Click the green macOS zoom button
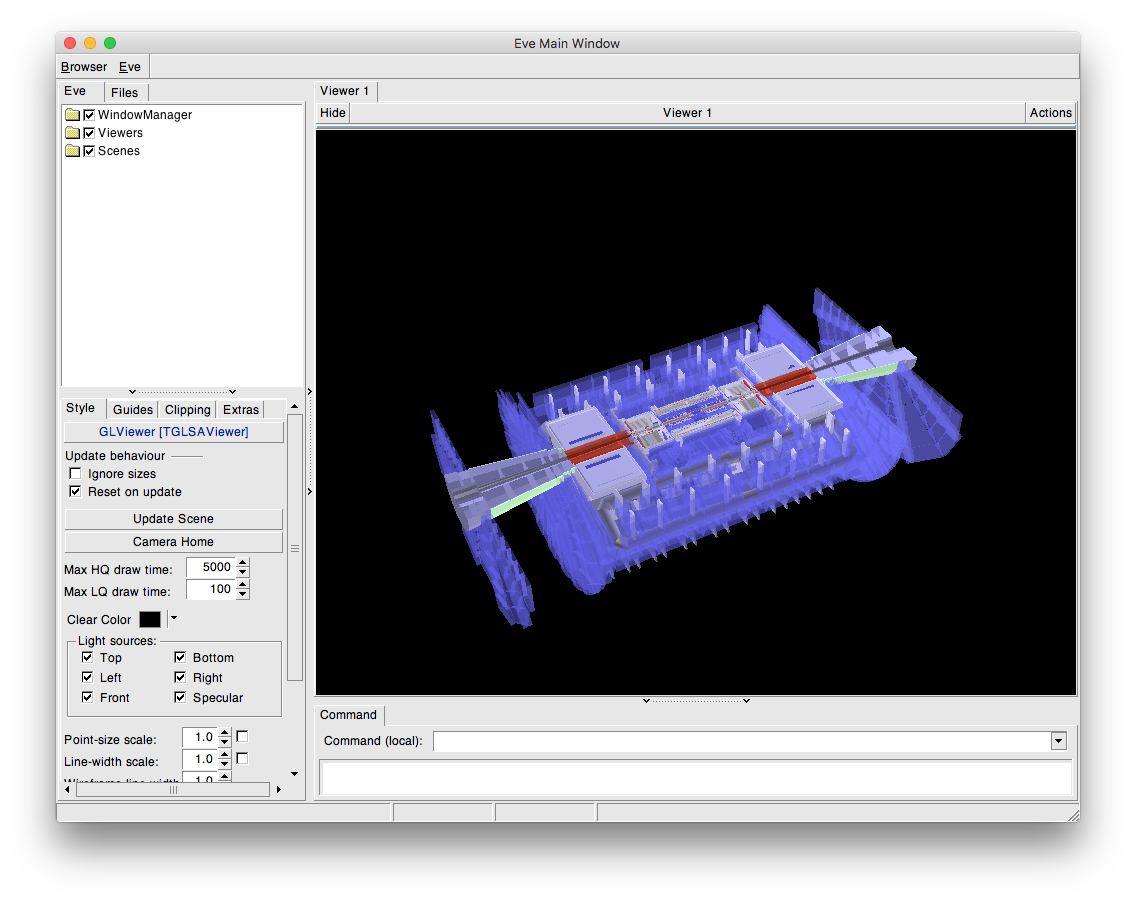The width and height of the screenshot is (1136, 902). coord(110,43)
